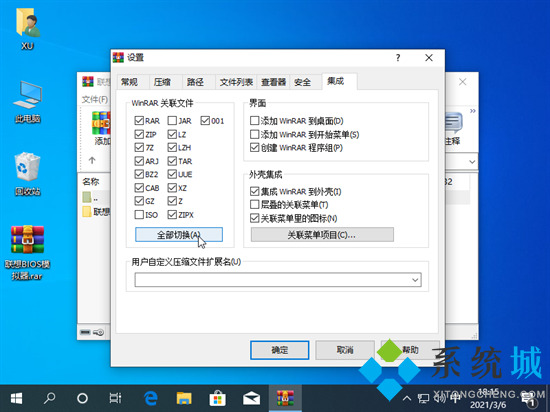Click the WinRAR logo in 设置 title bar
This screenshot has height=412, width=550.
pyautogui.click(x=118, y=58)
